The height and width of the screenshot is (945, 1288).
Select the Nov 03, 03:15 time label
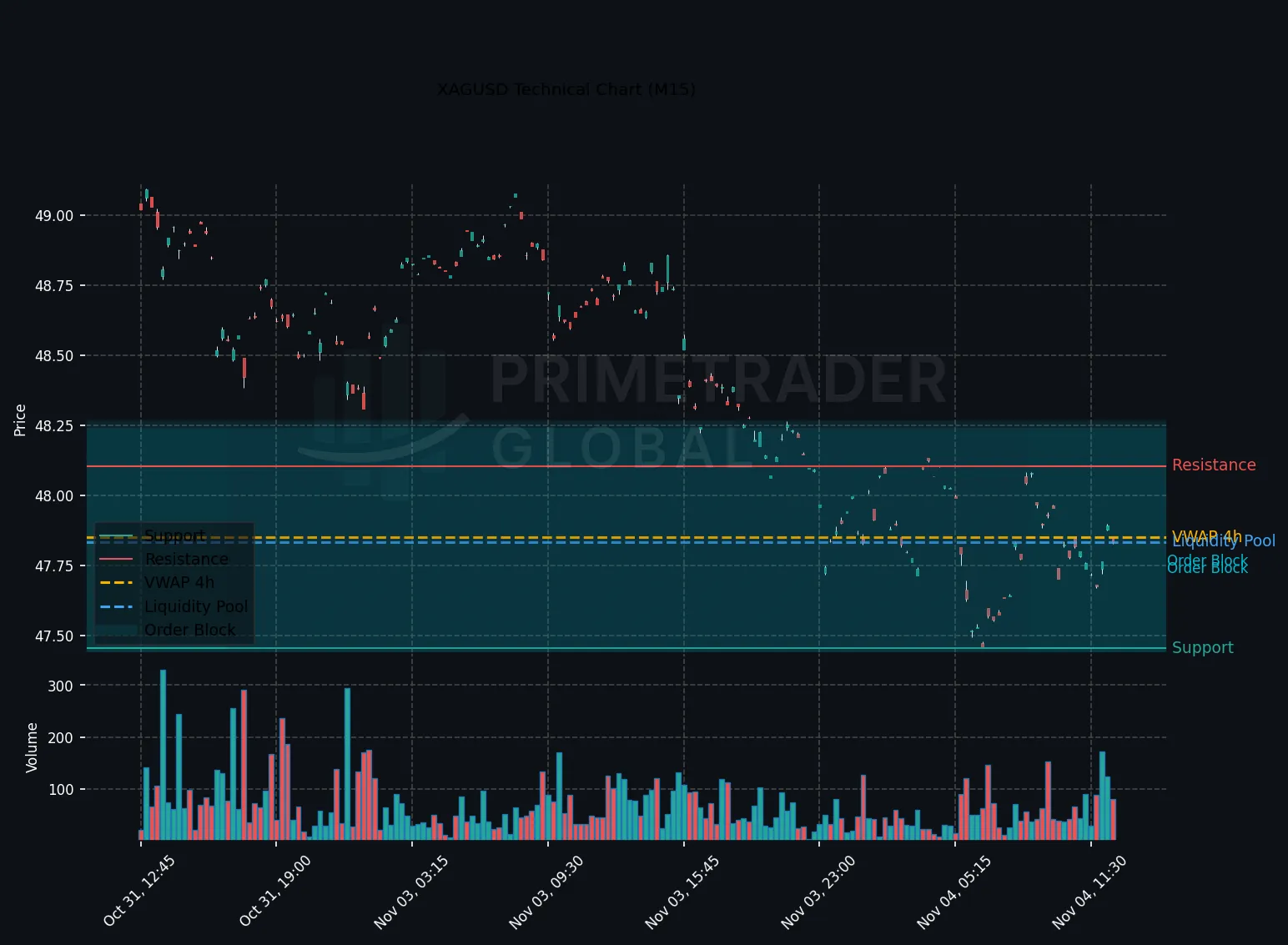(x=410, y=892)
